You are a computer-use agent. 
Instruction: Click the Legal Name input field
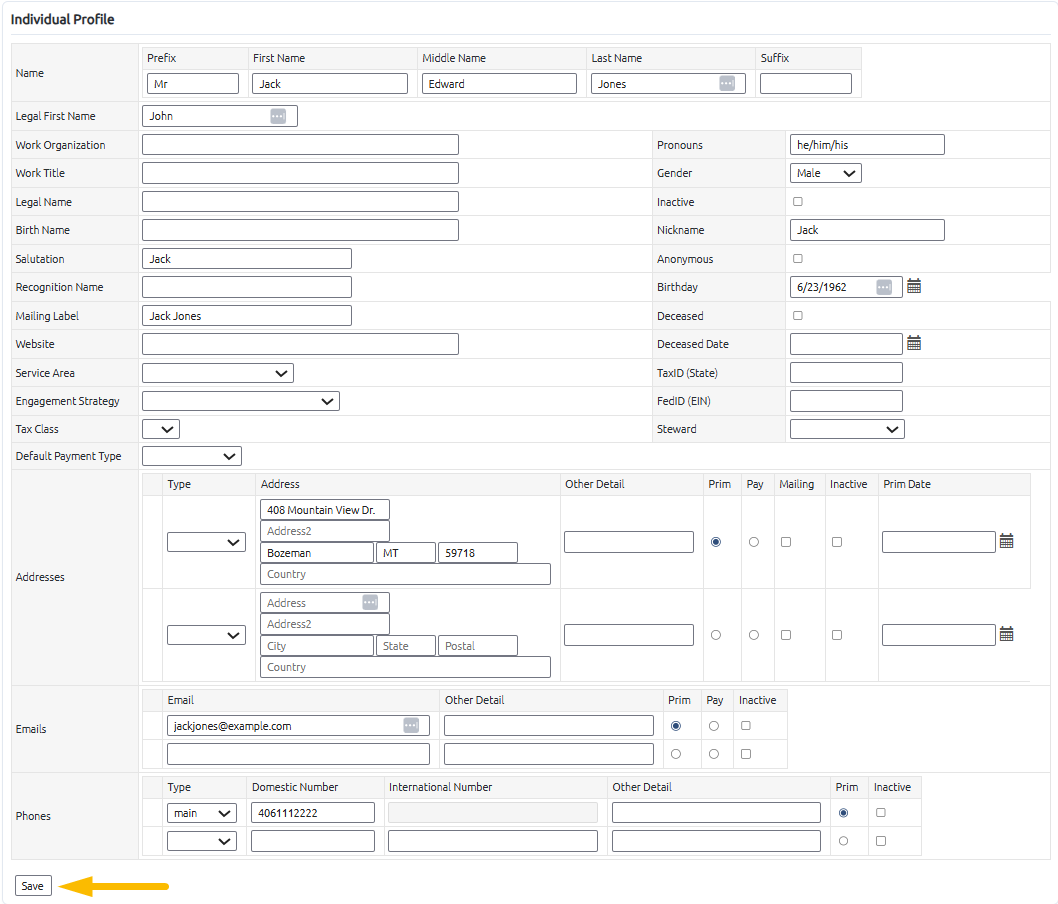tap(300, 202)
